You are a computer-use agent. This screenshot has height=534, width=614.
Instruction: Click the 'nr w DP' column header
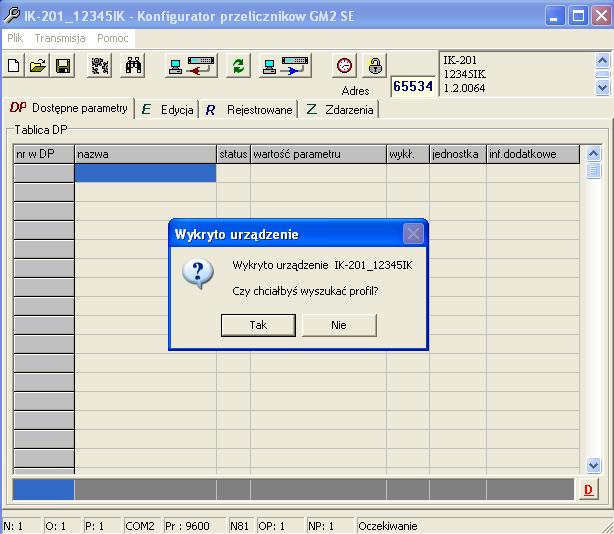click(44, 154)
